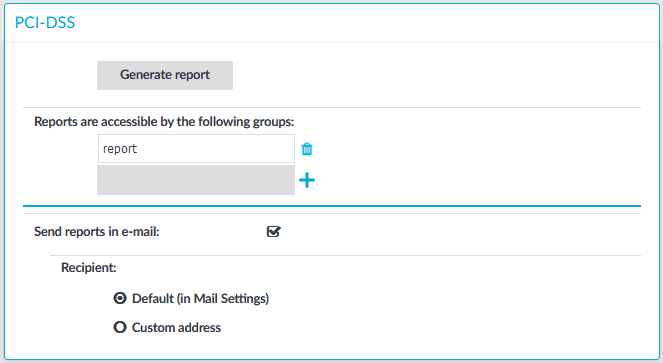Uncheck the Send reports in e-mail checkbox
The width and height of the screenshot is (663, 363).
tap(274, 231)
